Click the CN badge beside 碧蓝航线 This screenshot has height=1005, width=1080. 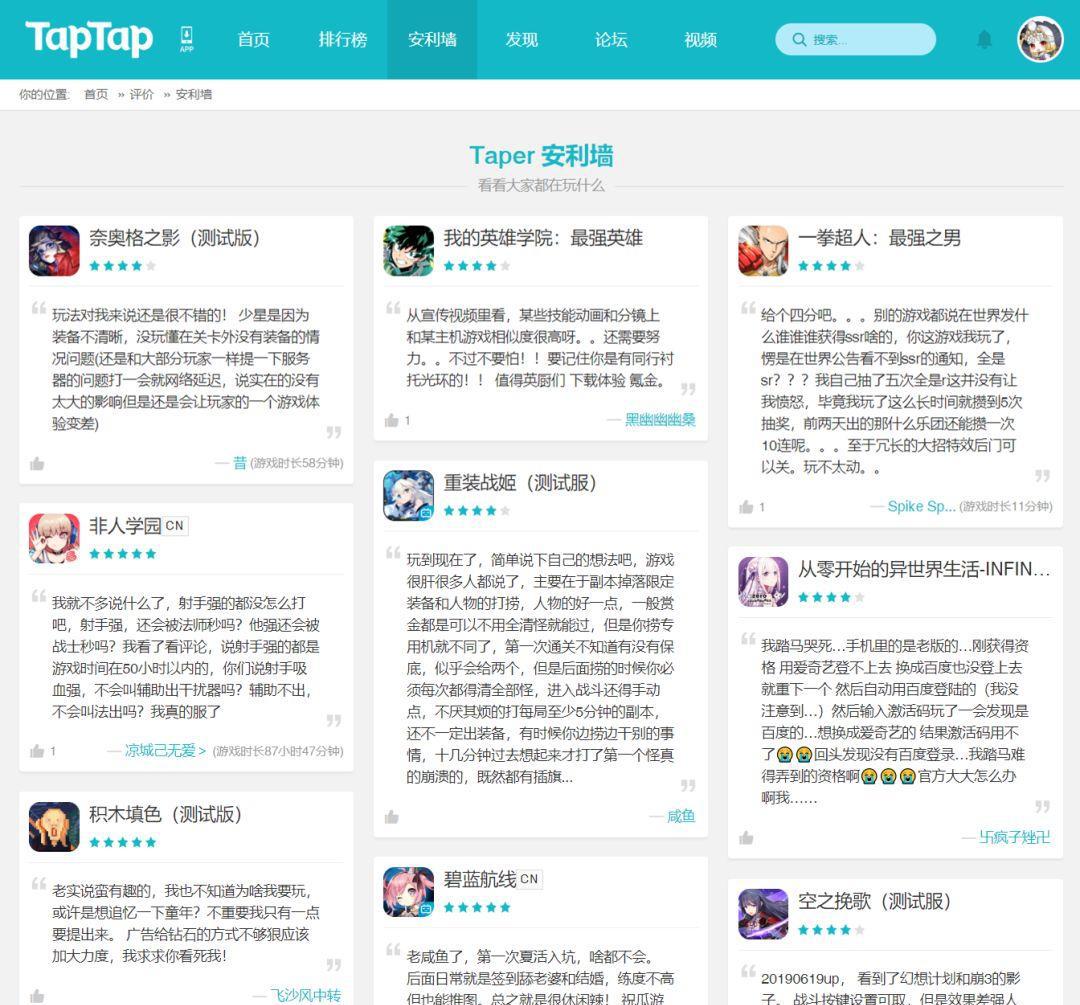[x=530, y=880]
